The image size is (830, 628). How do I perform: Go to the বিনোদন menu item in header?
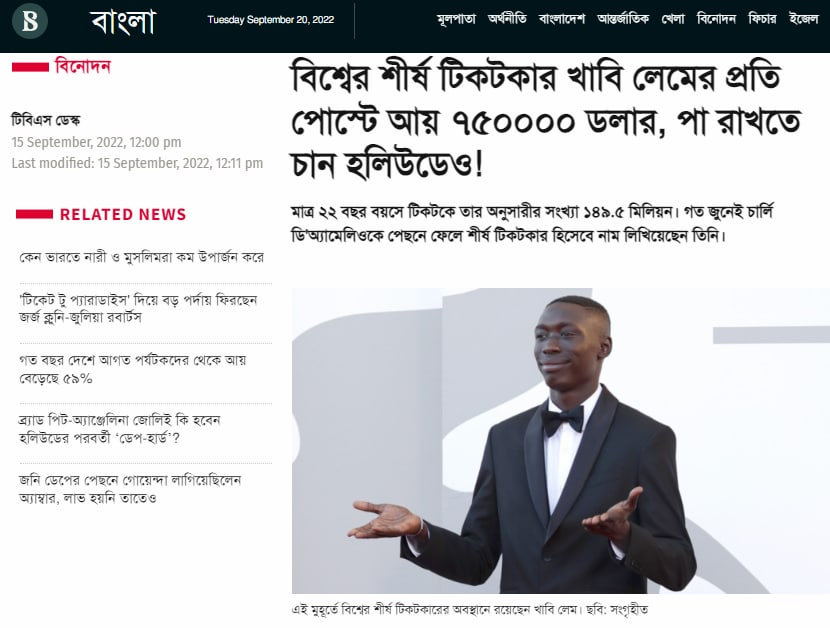click(716, 20)
